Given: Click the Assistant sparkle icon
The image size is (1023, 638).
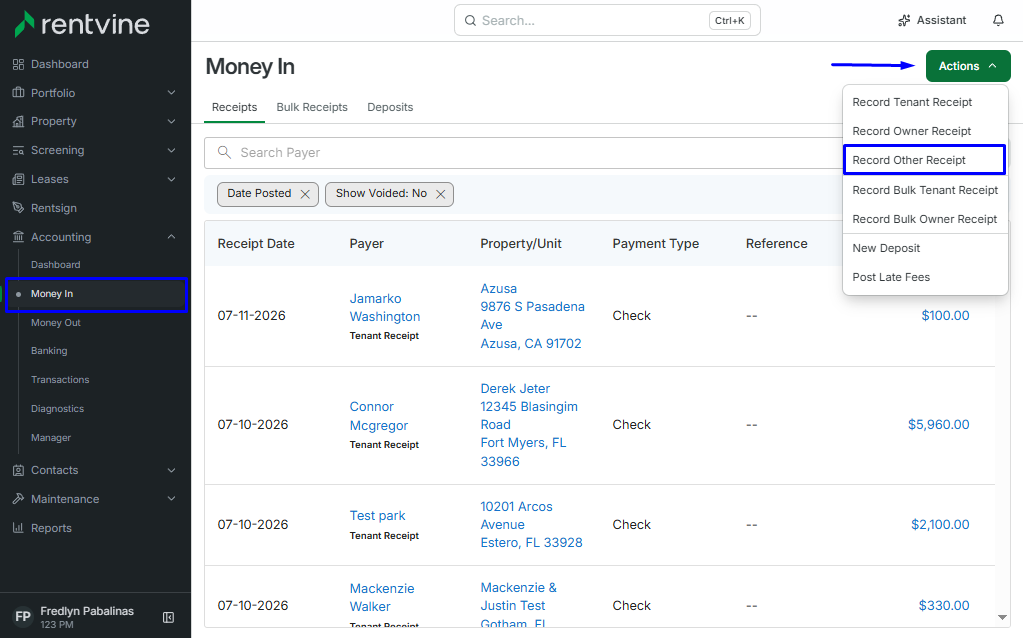Looking at the screenshot, I should click(x=904, y=20).
